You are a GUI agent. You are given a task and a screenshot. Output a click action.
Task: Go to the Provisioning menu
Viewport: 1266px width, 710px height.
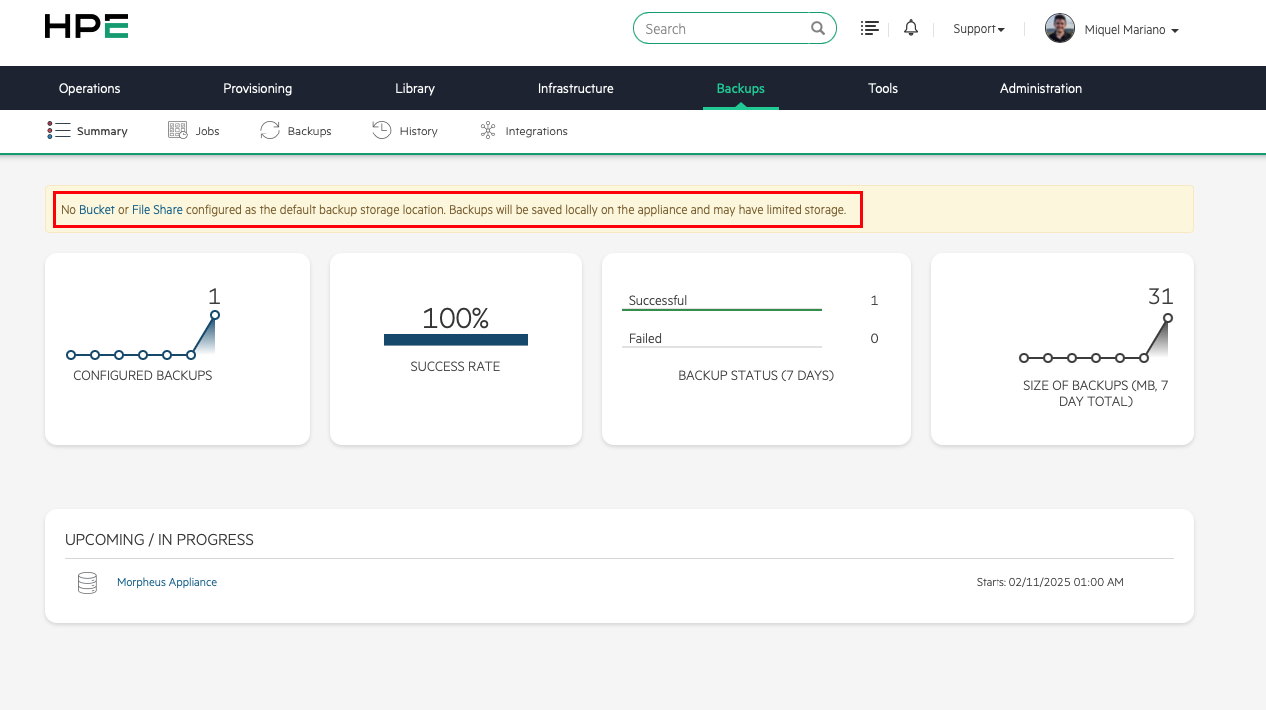click(257, 89)
